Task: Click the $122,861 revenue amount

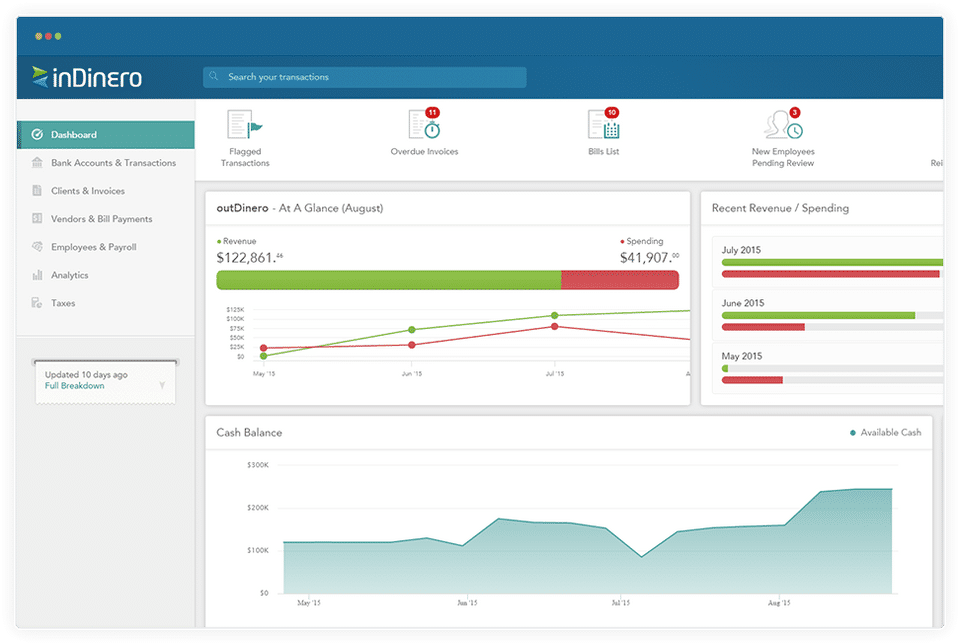Action: tap(250, 258)
